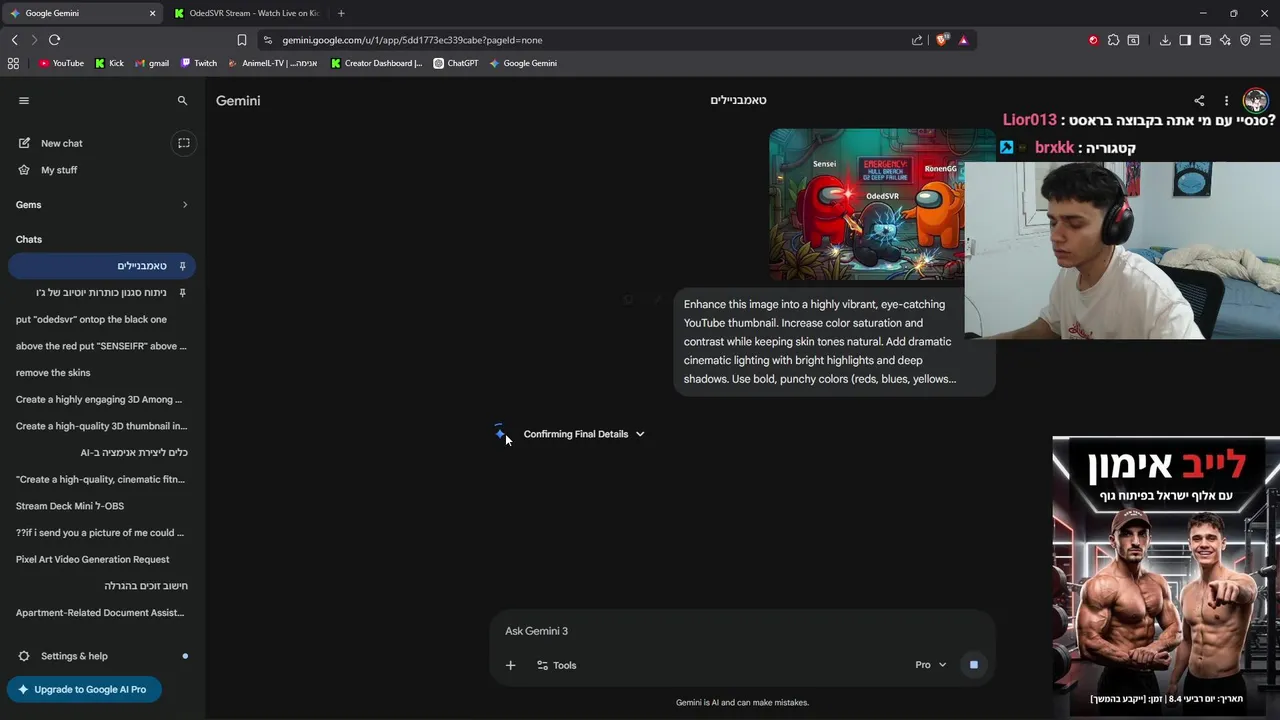This screenshot has width=1280, height=720.
Task: Close the Google Gemini tab
Action: pyautogui.click(x=152, y=13)
